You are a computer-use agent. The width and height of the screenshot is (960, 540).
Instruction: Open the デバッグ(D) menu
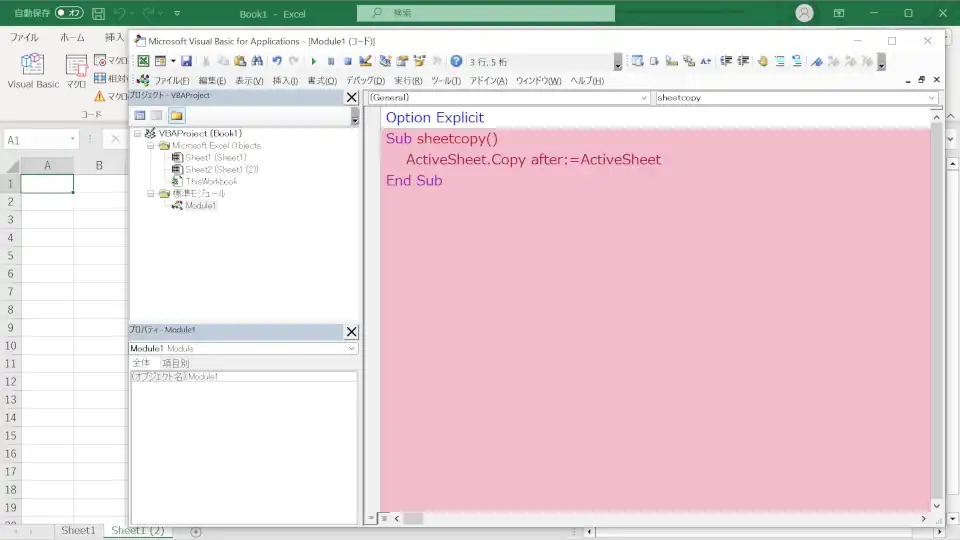coord(364,80)
